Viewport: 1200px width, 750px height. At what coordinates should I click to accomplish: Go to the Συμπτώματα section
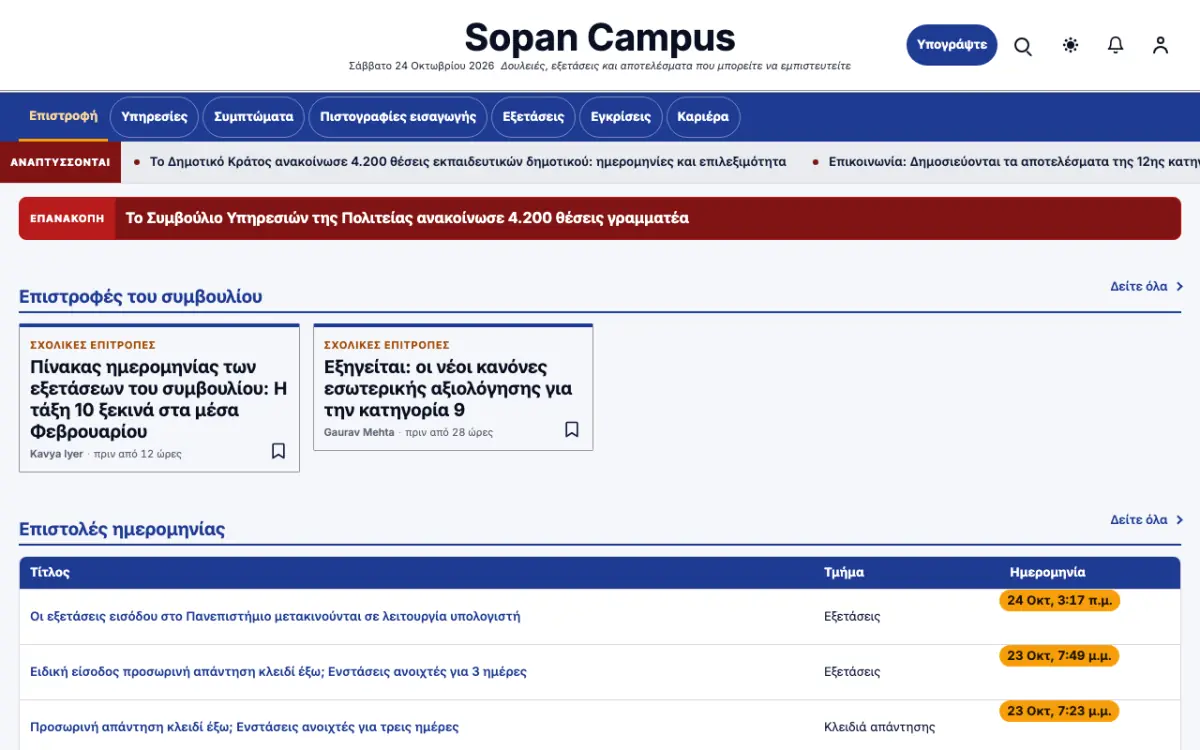click(254, 116)
